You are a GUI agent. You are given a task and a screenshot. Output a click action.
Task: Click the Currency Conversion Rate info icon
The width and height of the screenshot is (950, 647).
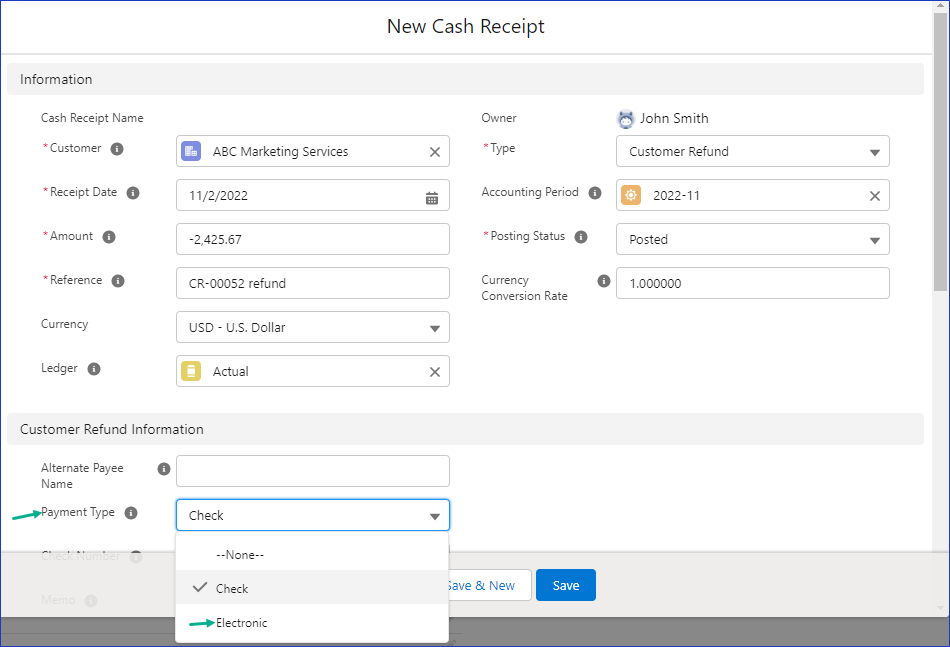tap(603, 280)
